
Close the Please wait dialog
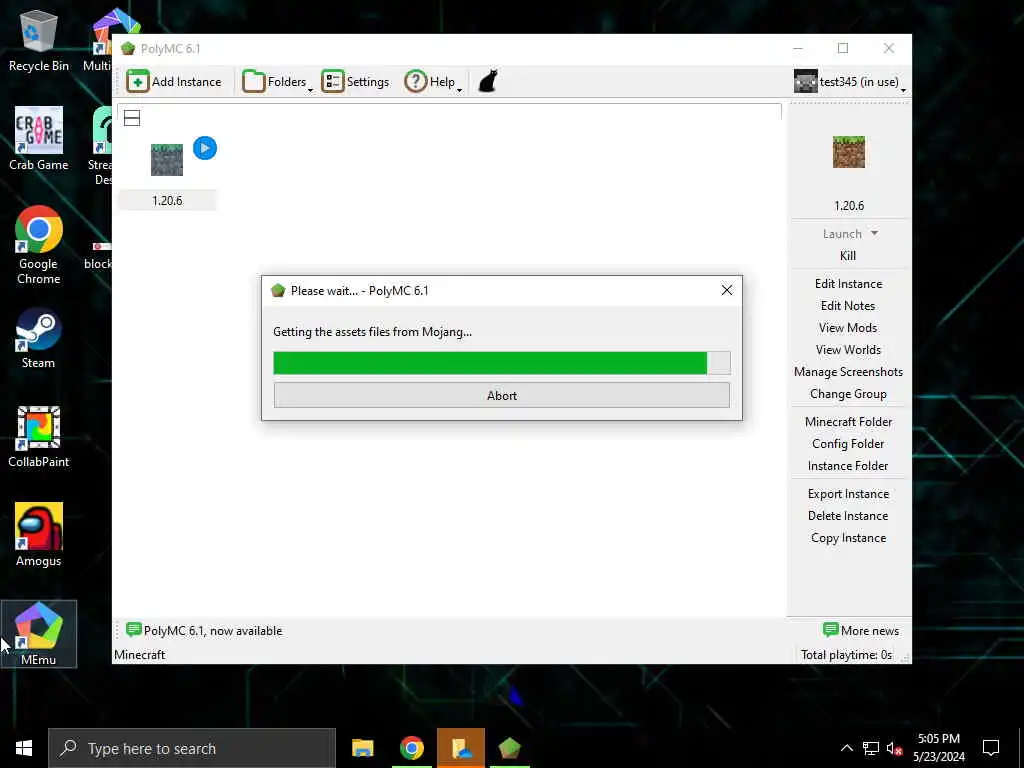pyautogui.click(x=726, y=290)
